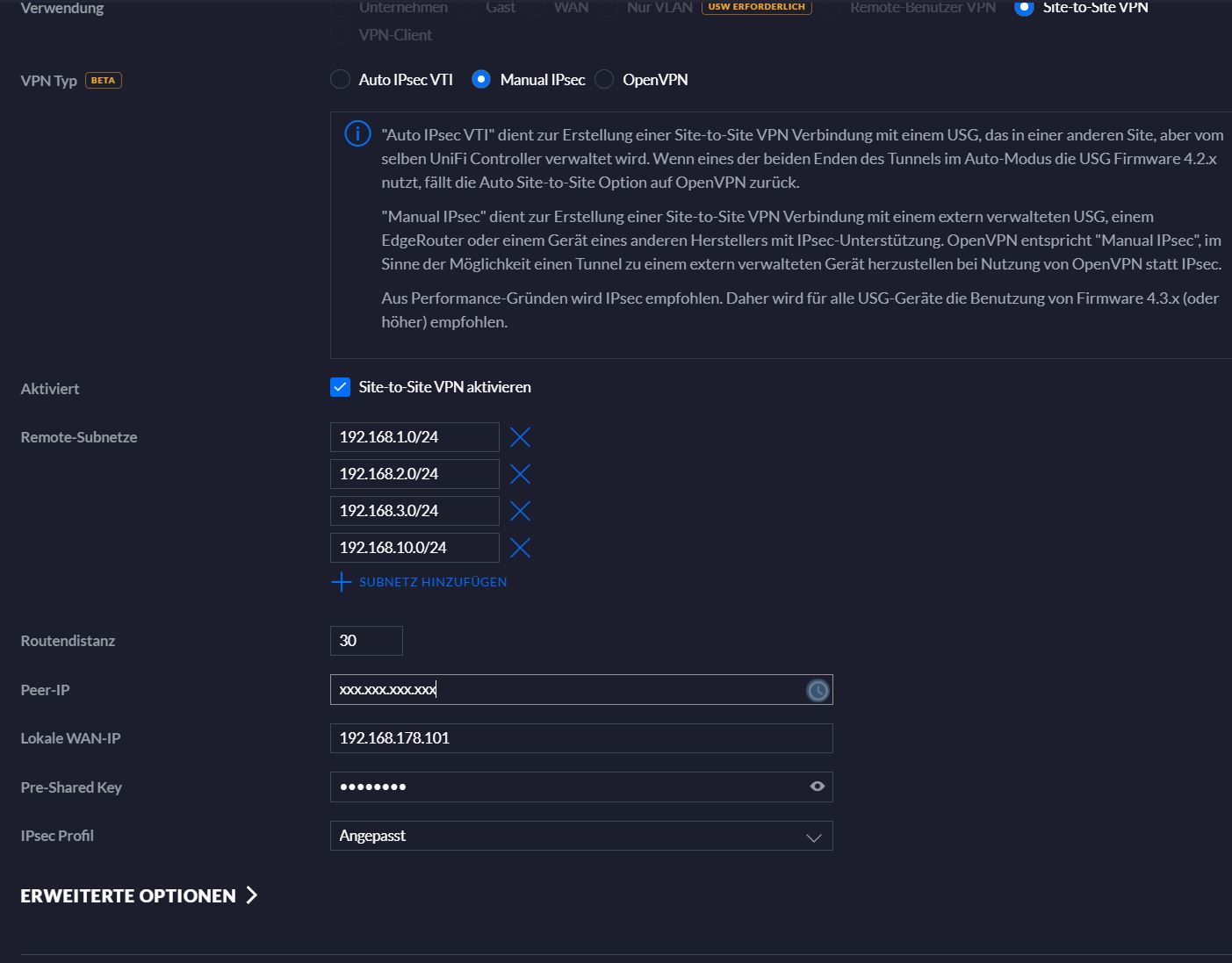Expand Erweiterte Optionen section
The width and height of the screenshot is (1232, 963).
coord(139,895)
